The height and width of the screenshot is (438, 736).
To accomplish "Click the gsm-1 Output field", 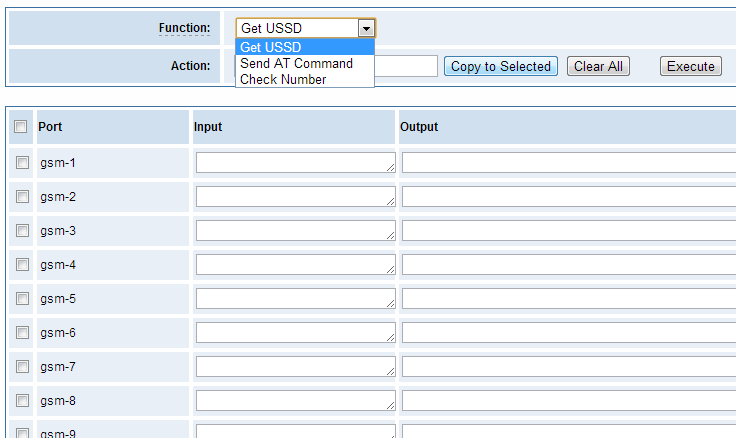I will click(569, 162).
